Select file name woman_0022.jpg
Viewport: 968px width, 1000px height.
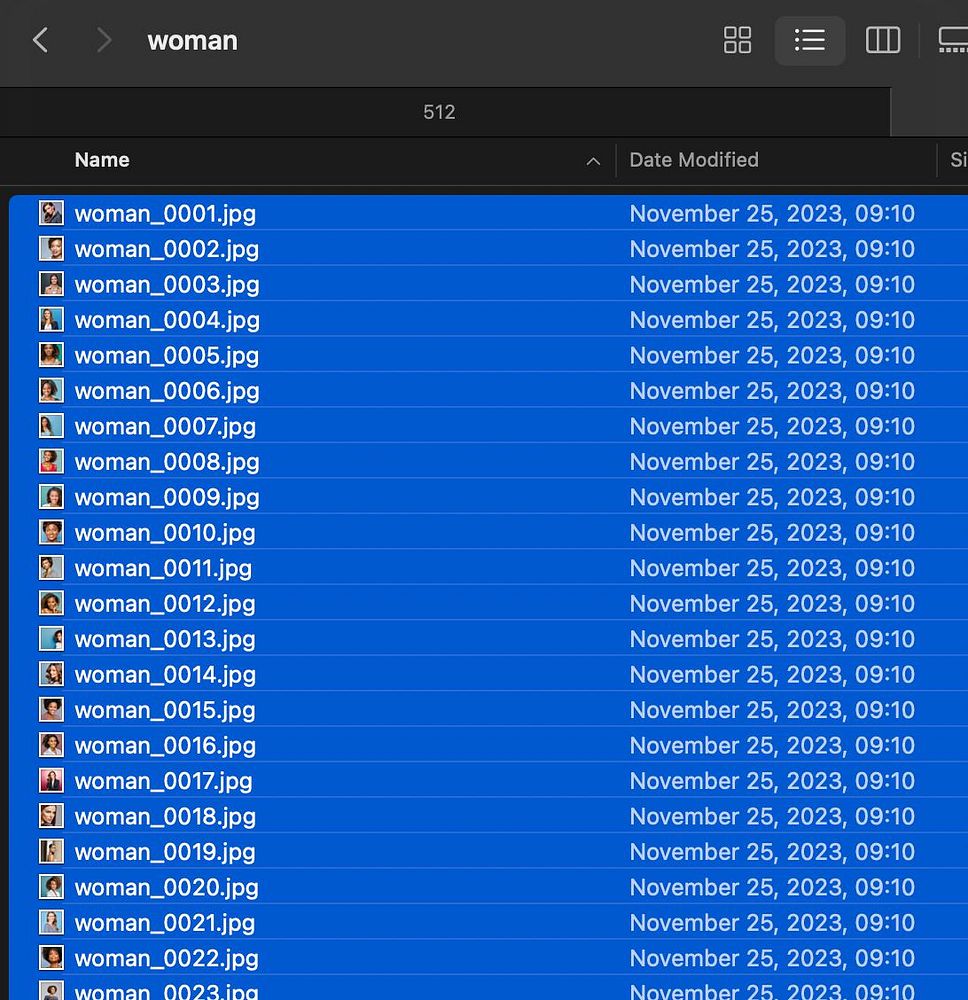[166, 959]
